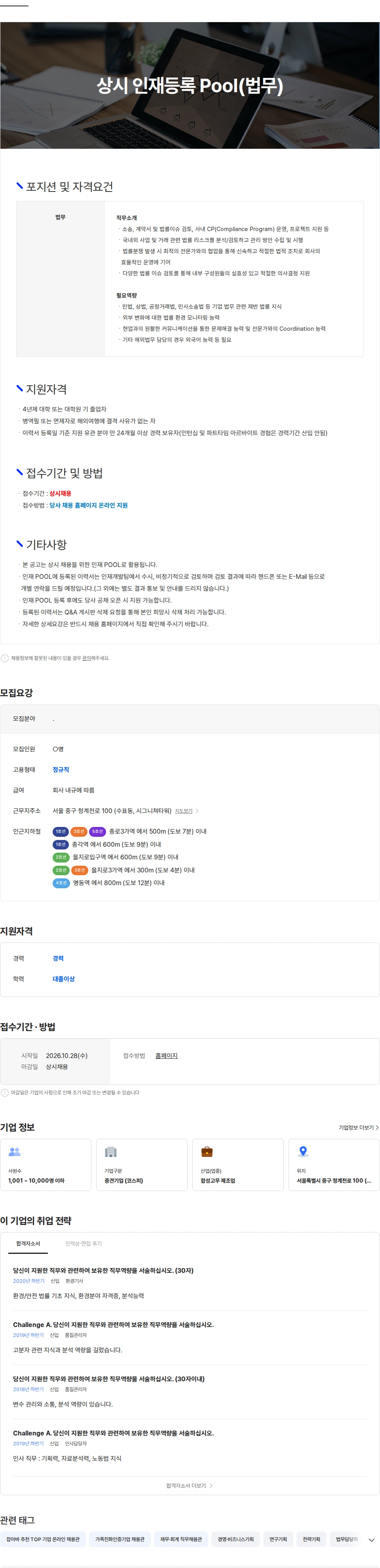Click 합격자소서 더보기
Viewport: 380px width, 1568px height.
(x=189, y=1486)
